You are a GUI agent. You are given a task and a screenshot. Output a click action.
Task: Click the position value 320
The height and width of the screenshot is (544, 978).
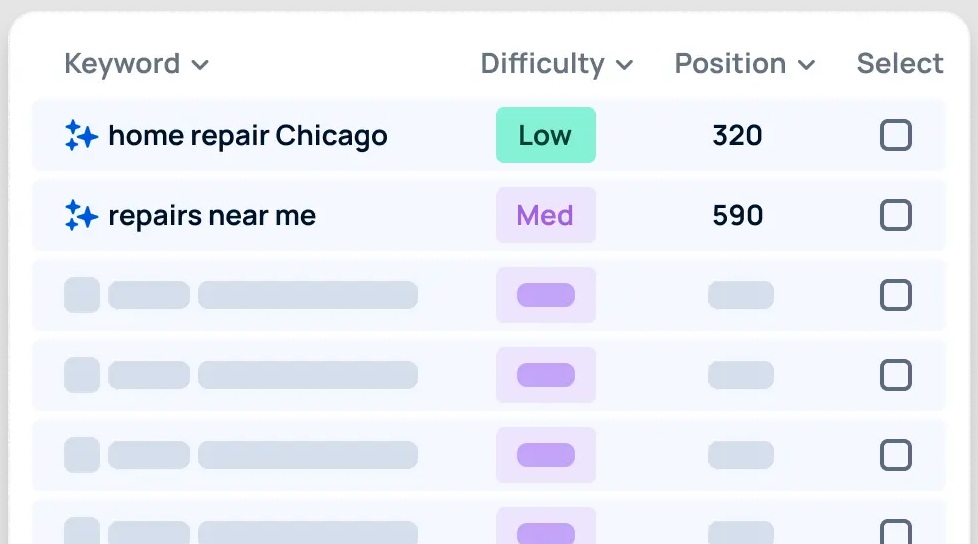point(738,135)
